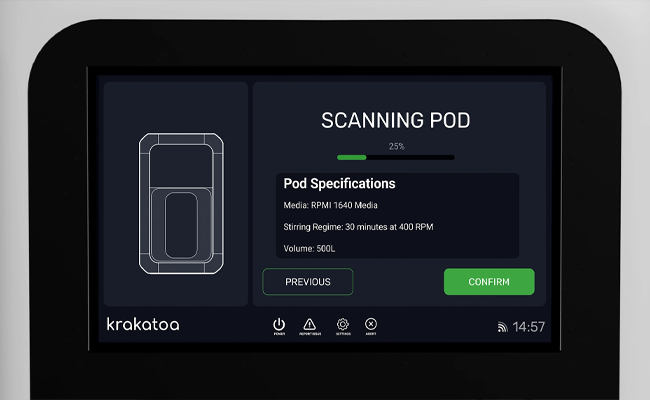
Task: Click the 25% progress label
Action: pos(396,146)
